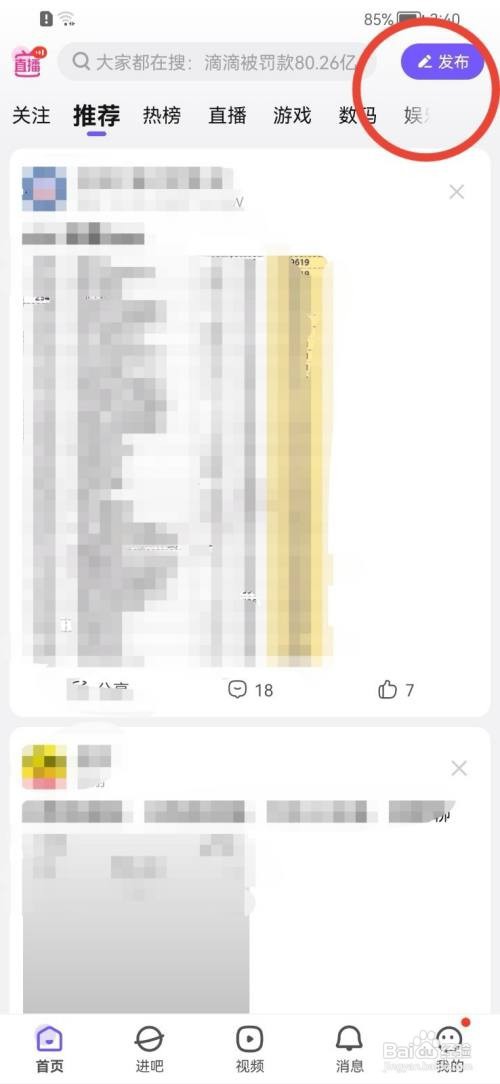Open the 热榜 tab
Viewport: 500px width, 1084px height.
[162, 115]
